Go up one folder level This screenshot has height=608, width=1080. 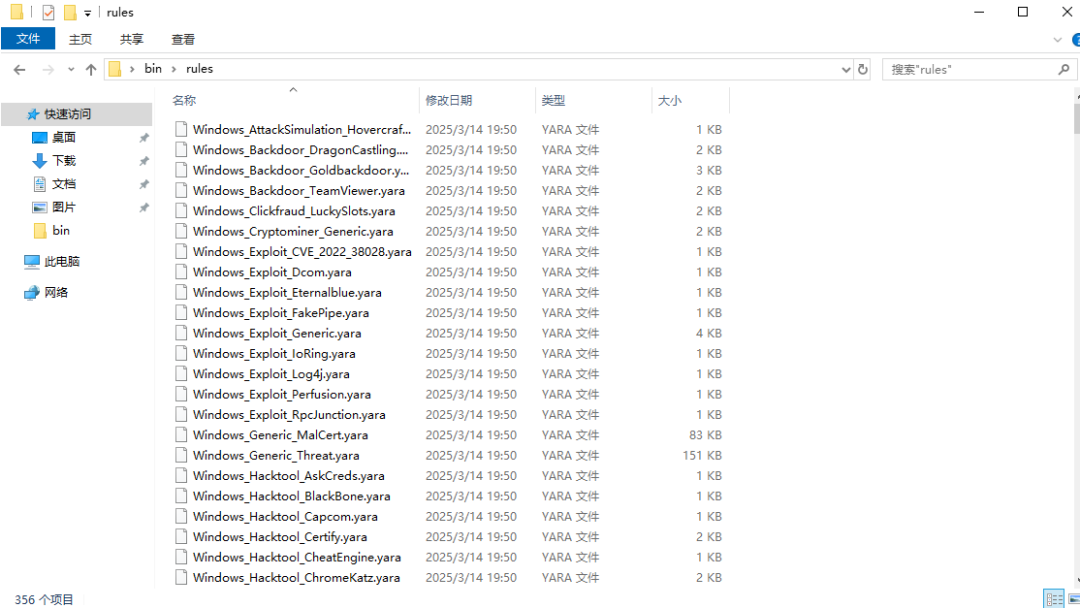[91, 70]
